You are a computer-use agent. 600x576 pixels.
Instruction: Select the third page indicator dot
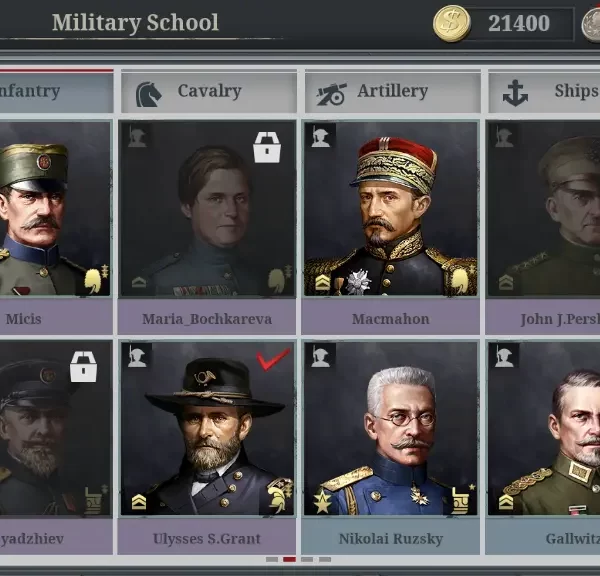coord(307,560)
